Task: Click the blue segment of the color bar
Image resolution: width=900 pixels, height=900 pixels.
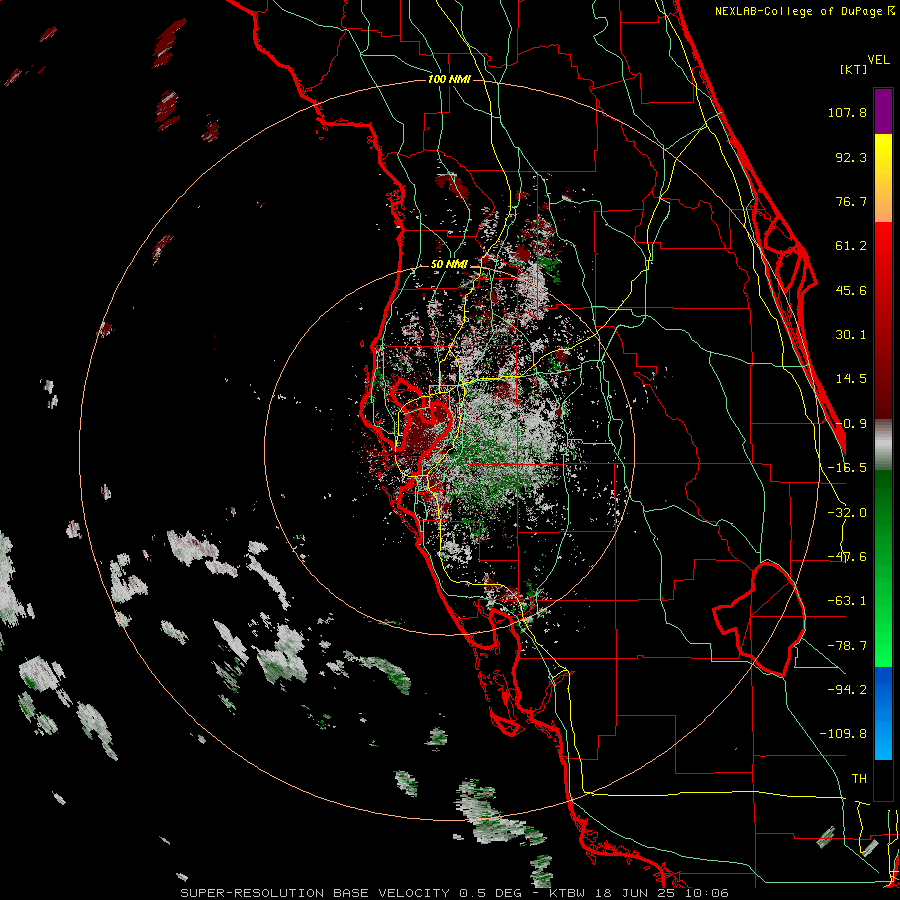Action: point(883,713)
